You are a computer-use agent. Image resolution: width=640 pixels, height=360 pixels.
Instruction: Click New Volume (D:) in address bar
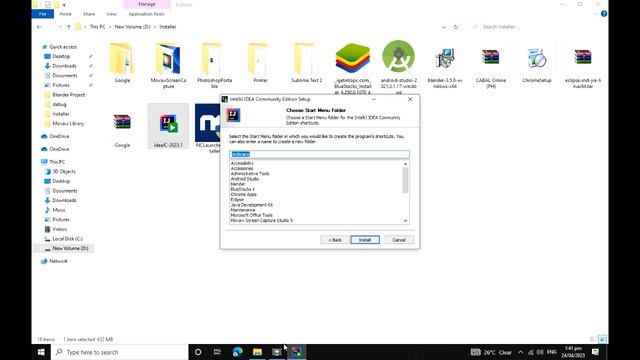132,27
